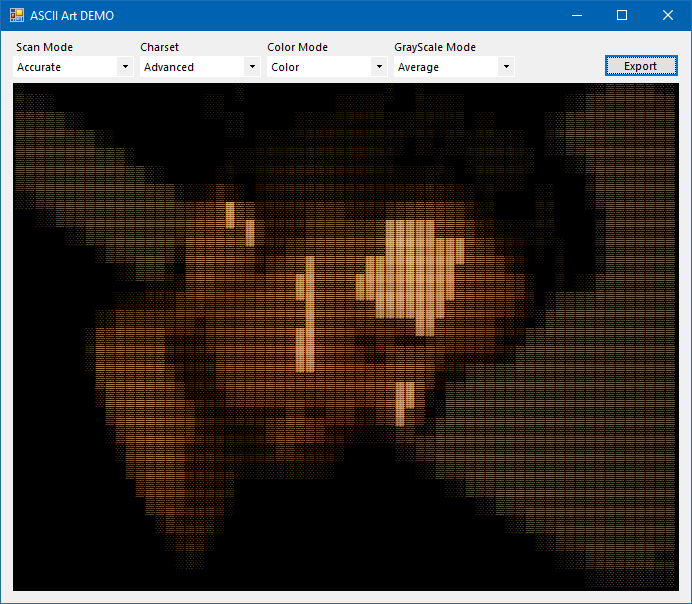Click the 'Advanced' charset value field
692x604 pixels.
tap(192, 67)
